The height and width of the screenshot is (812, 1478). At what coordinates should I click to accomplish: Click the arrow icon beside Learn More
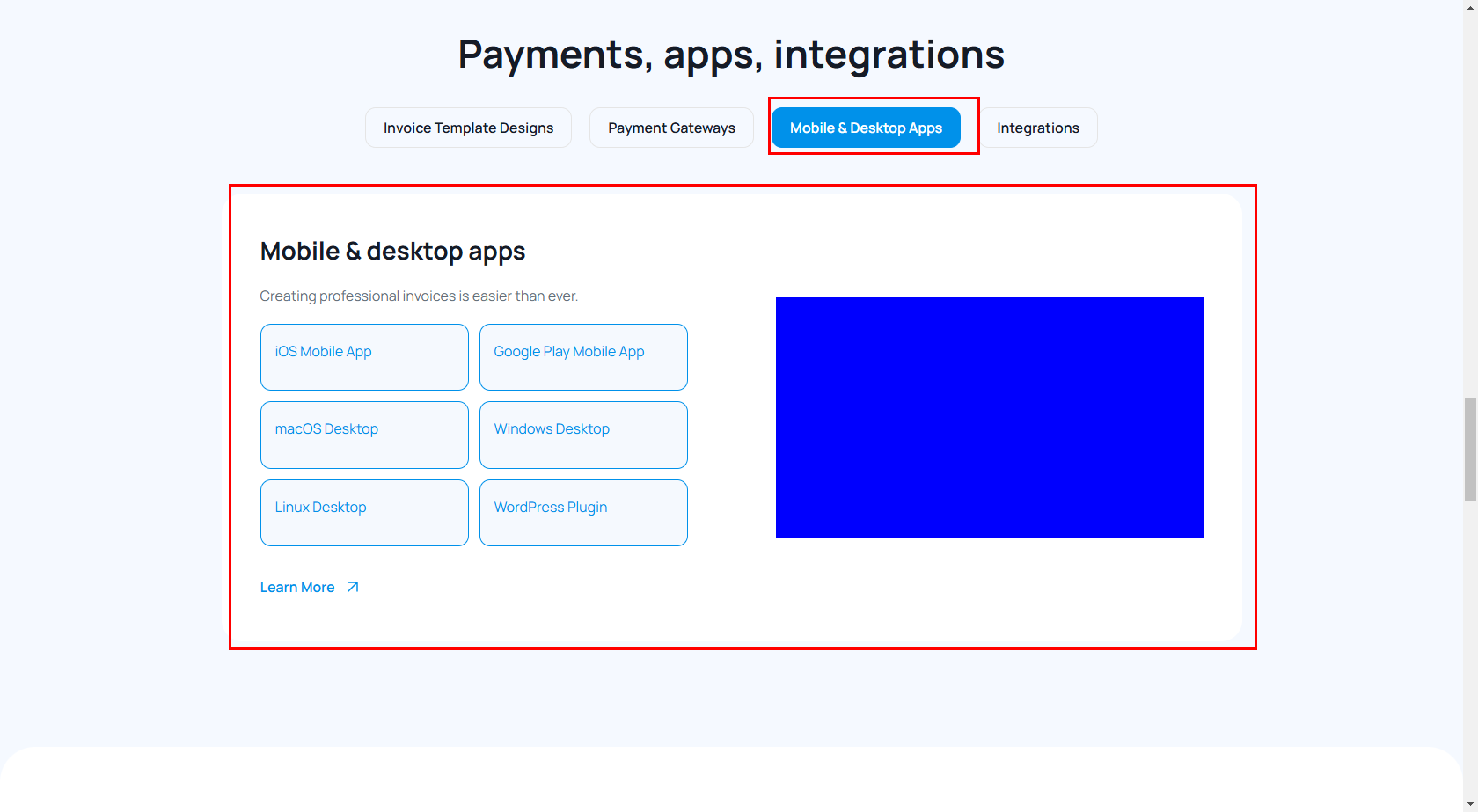353,588
